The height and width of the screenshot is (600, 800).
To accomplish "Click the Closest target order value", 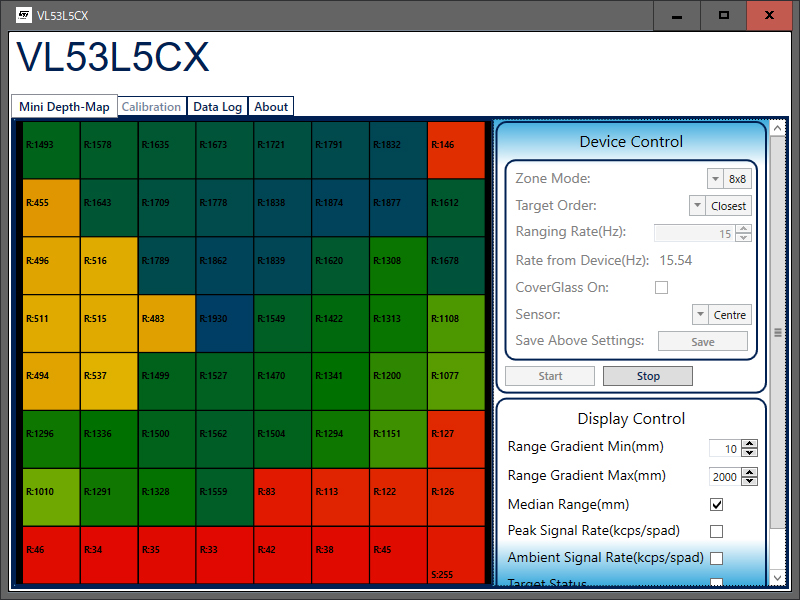I will pos(728,206).
